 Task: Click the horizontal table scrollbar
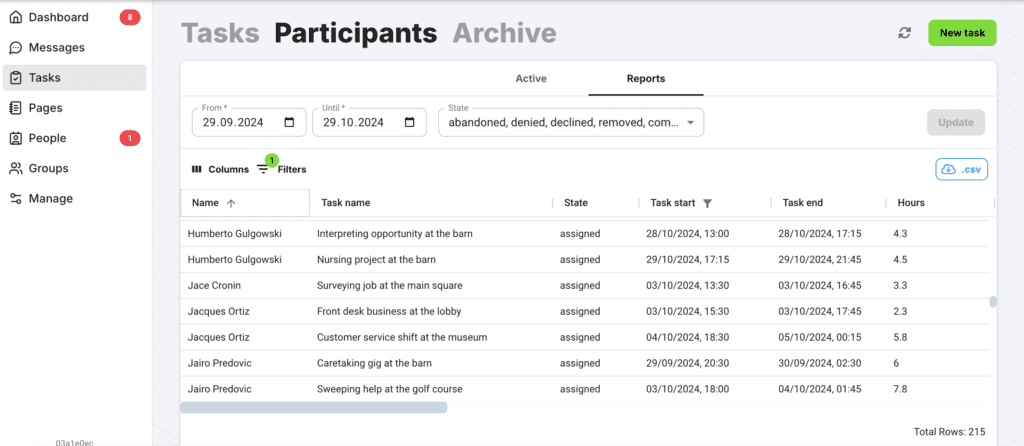(x=314, y=407)
